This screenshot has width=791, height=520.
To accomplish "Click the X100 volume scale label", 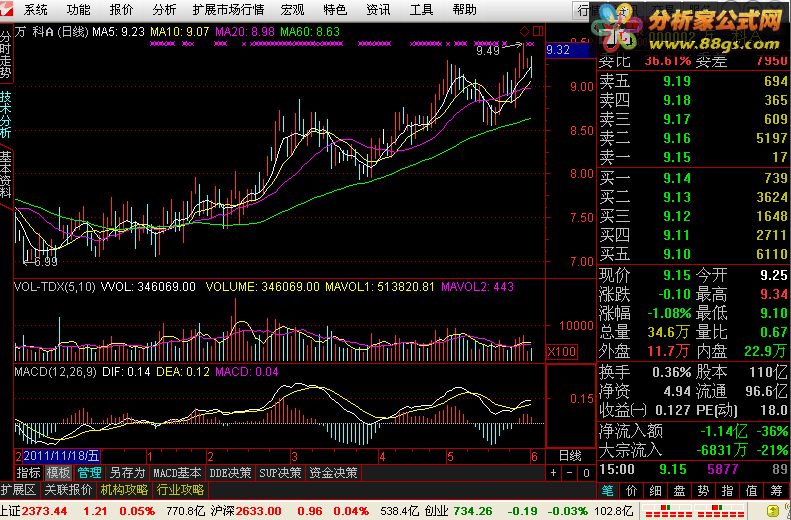I will 561,352.
